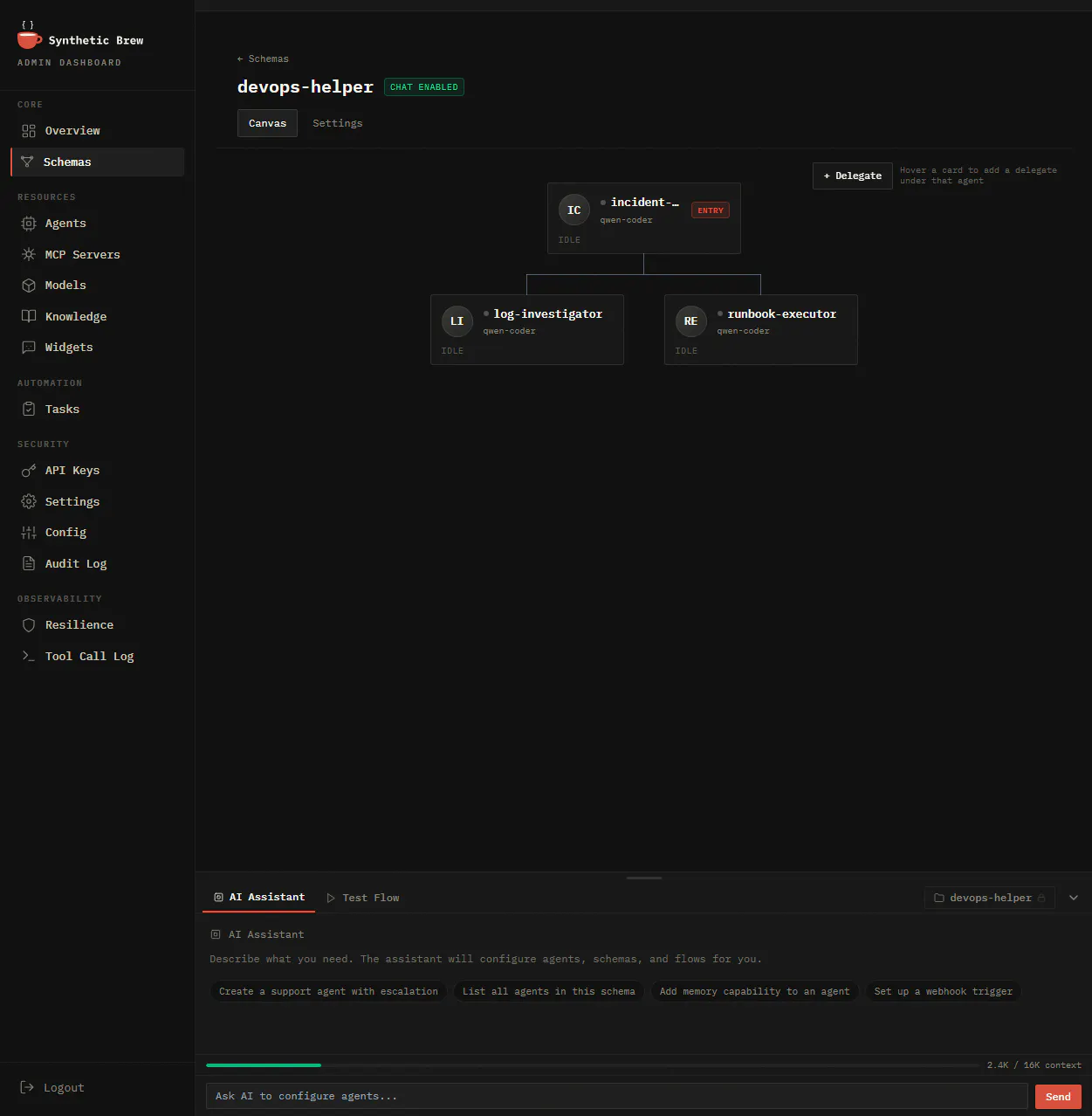Go back to Schemas breadcrumb link
Screen dimensions: 1092x1116
pyautogui.click(x=263, y=59)
